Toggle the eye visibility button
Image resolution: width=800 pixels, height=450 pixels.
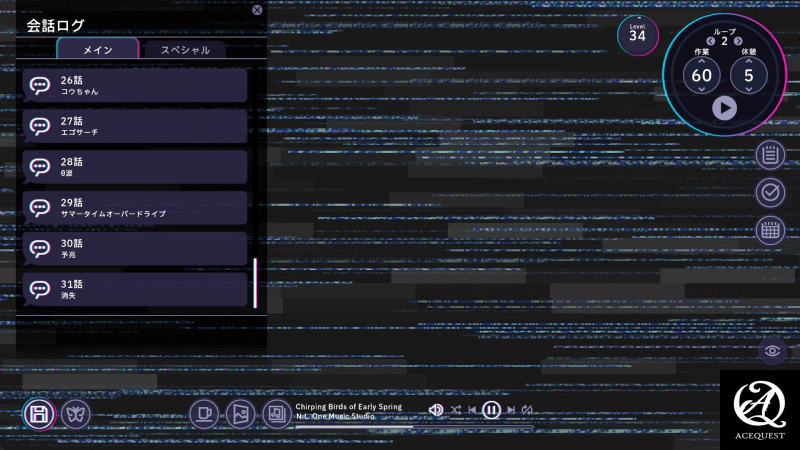point(771,350)
